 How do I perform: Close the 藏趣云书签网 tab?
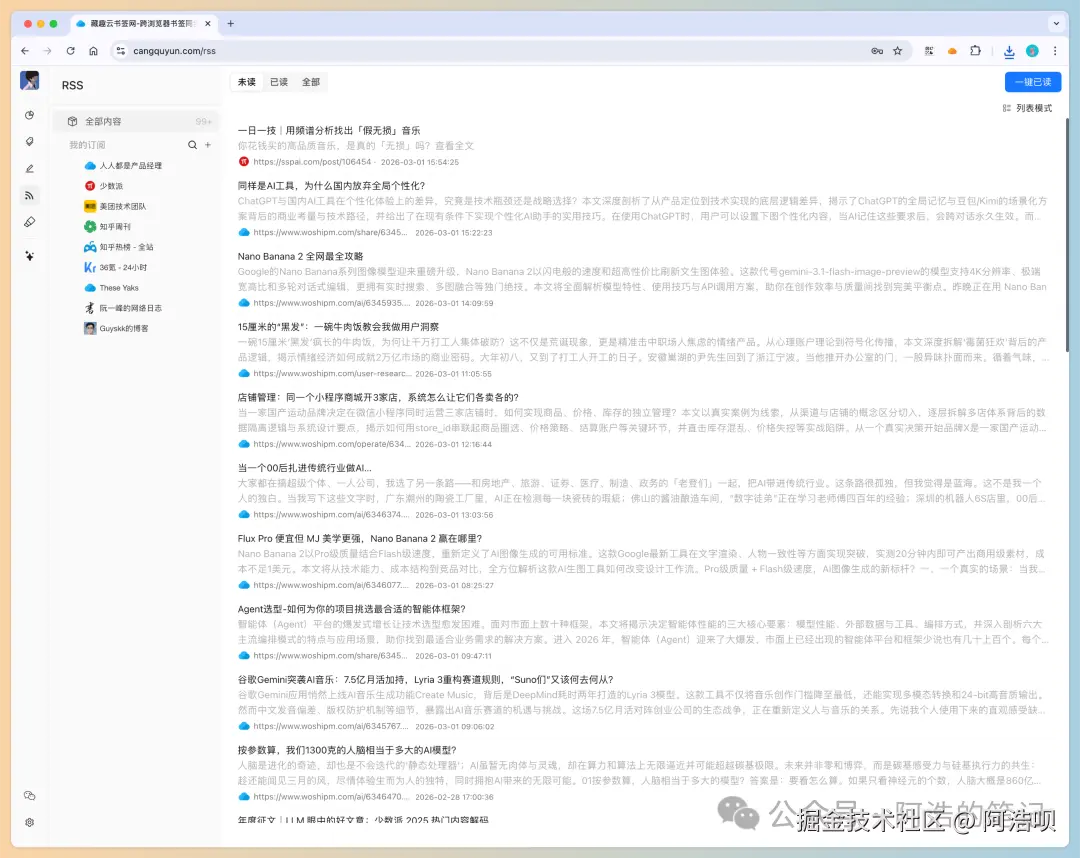click(x=208, y=23)
